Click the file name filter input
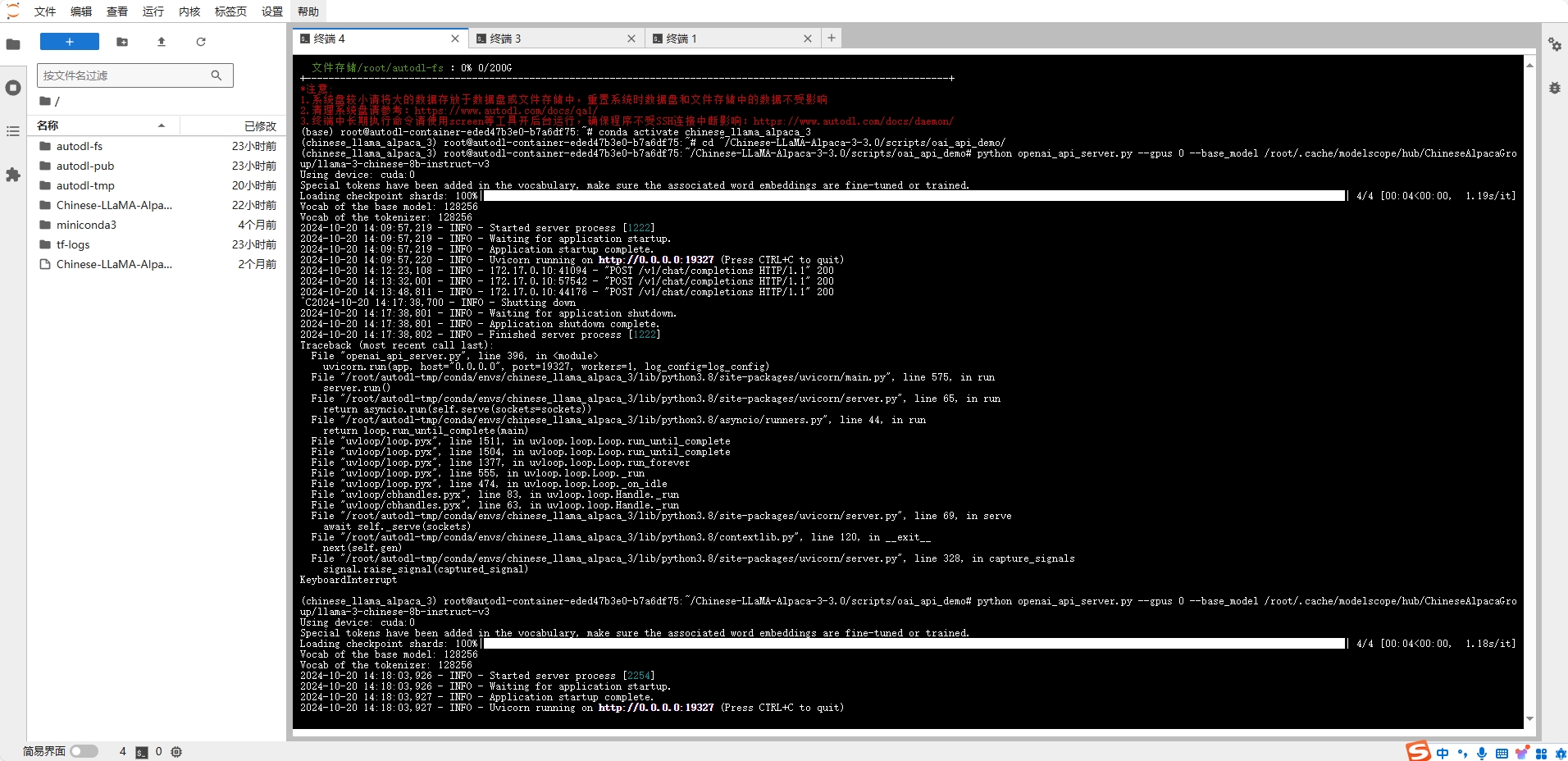Viewport: 1568px width, 761px height. (x=123, y=75)
